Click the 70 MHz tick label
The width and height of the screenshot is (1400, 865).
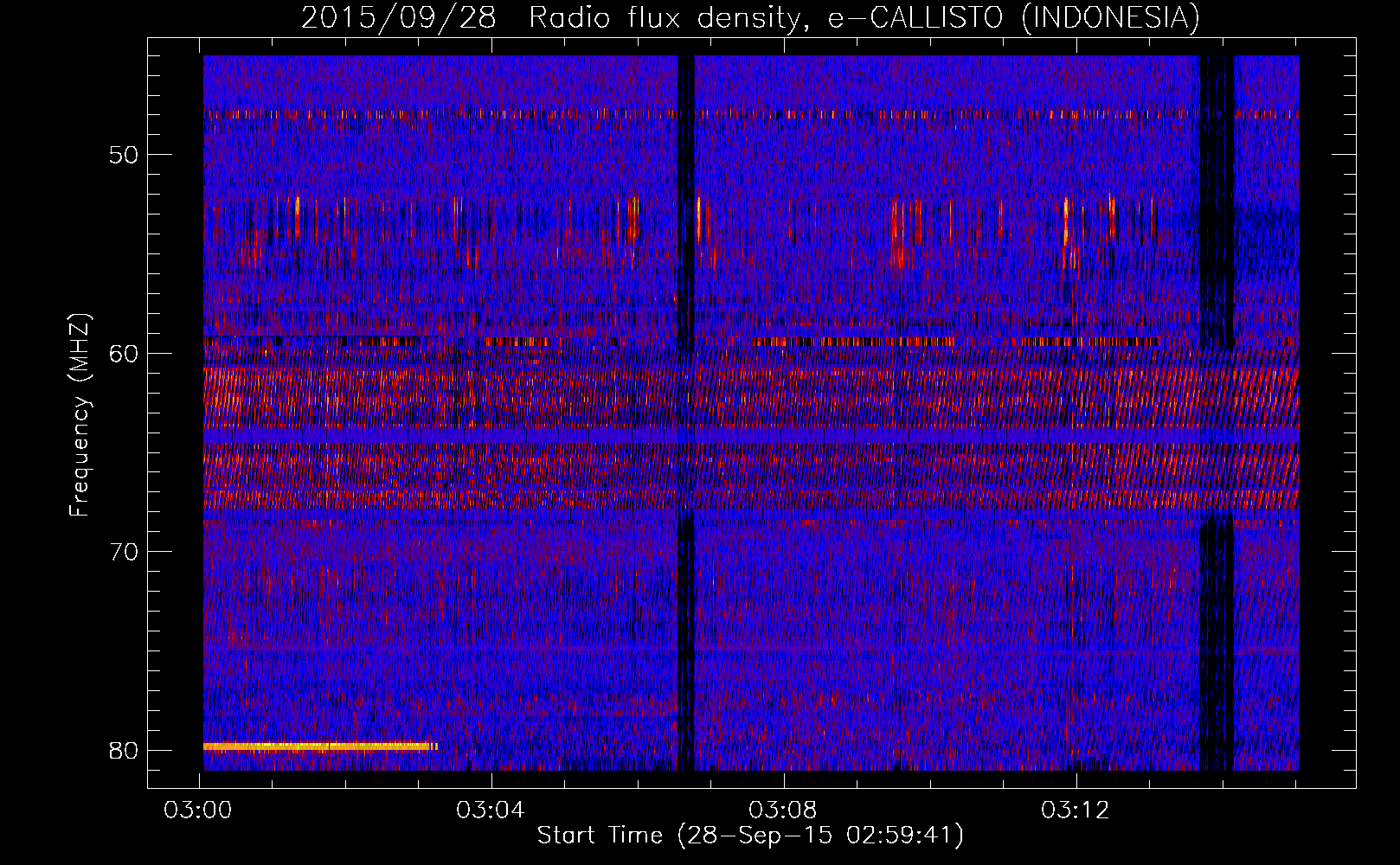125,551
